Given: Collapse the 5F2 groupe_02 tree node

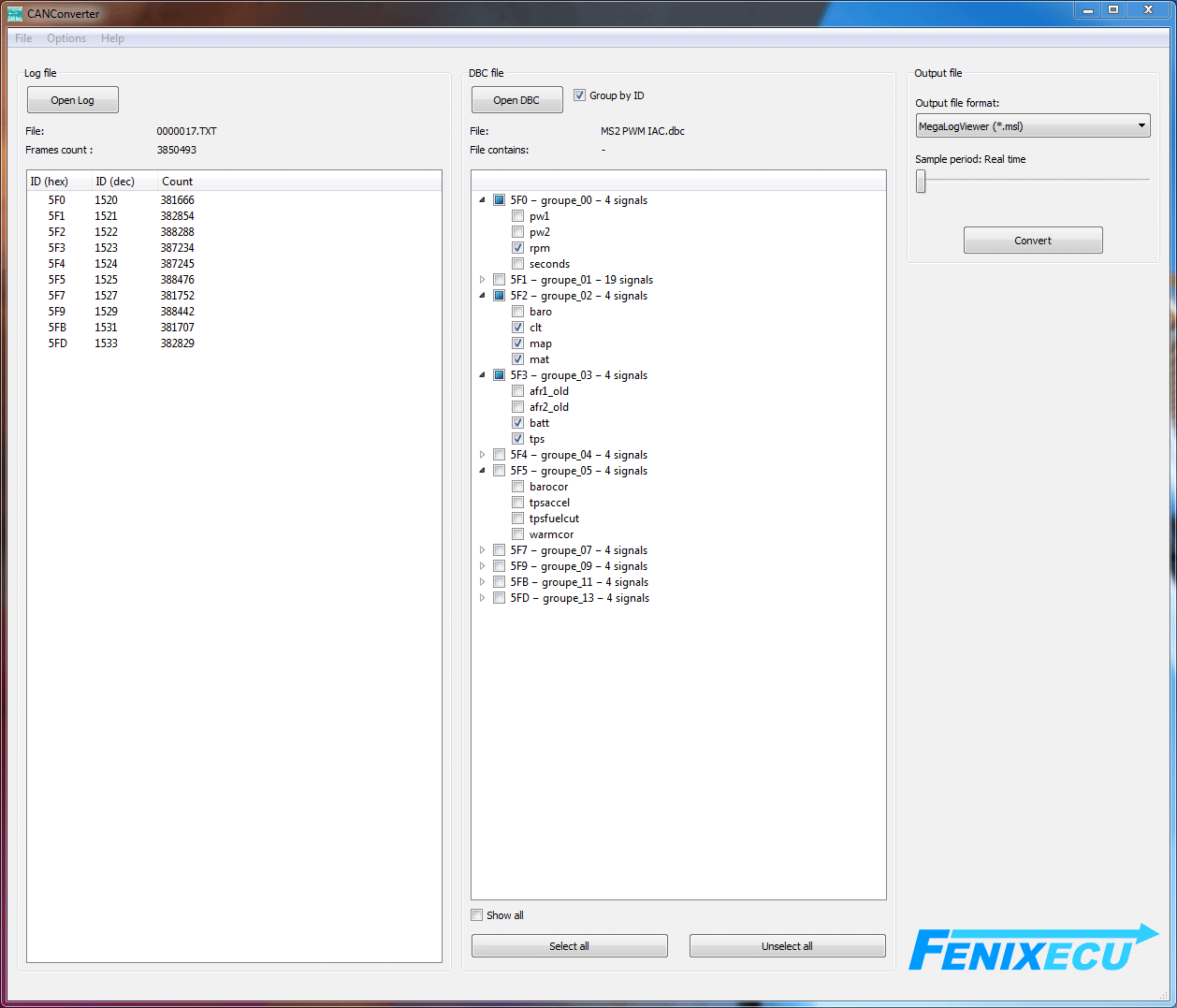Looking at the screenshot, I should 483,296.
